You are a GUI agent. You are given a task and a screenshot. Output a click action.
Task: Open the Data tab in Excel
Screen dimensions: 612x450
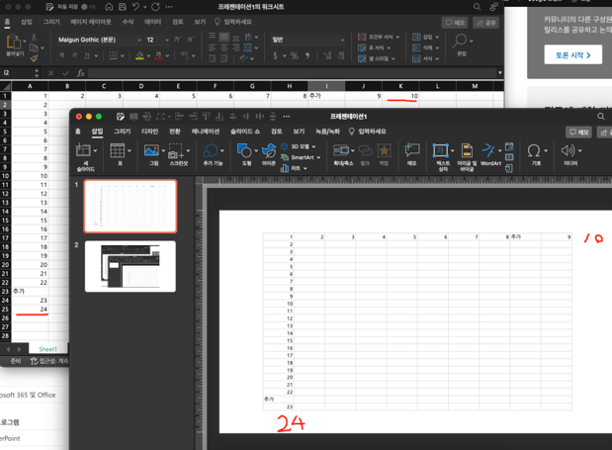[x=153, y=22]
